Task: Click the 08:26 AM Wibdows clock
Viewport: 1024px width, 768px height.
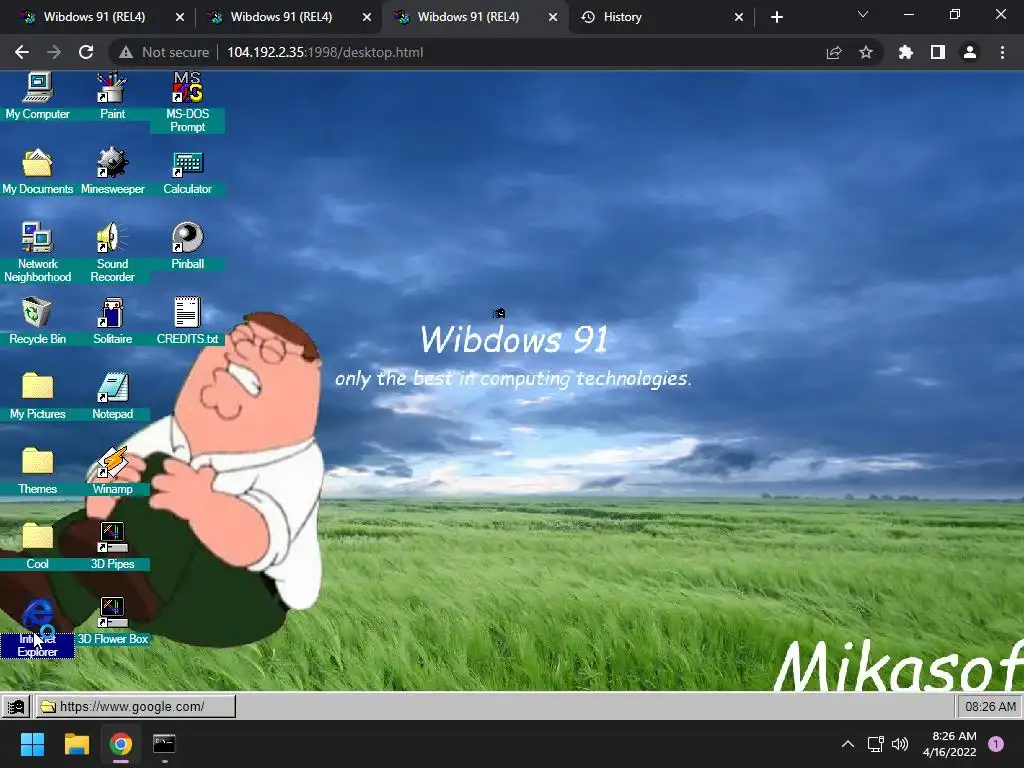Action: click(990, 707)
